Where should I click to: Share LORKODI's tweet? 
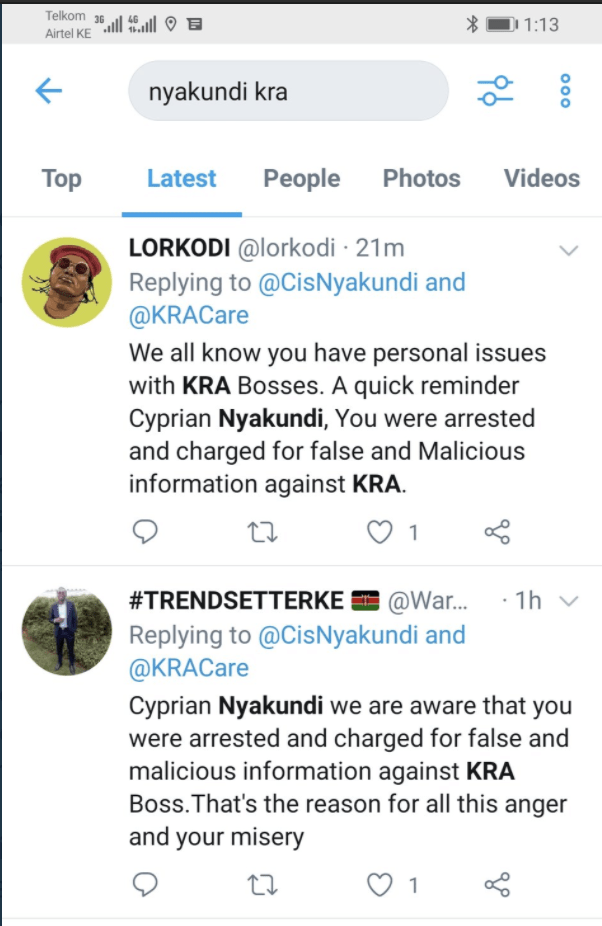pyautogui.click(x=497, y=532)
